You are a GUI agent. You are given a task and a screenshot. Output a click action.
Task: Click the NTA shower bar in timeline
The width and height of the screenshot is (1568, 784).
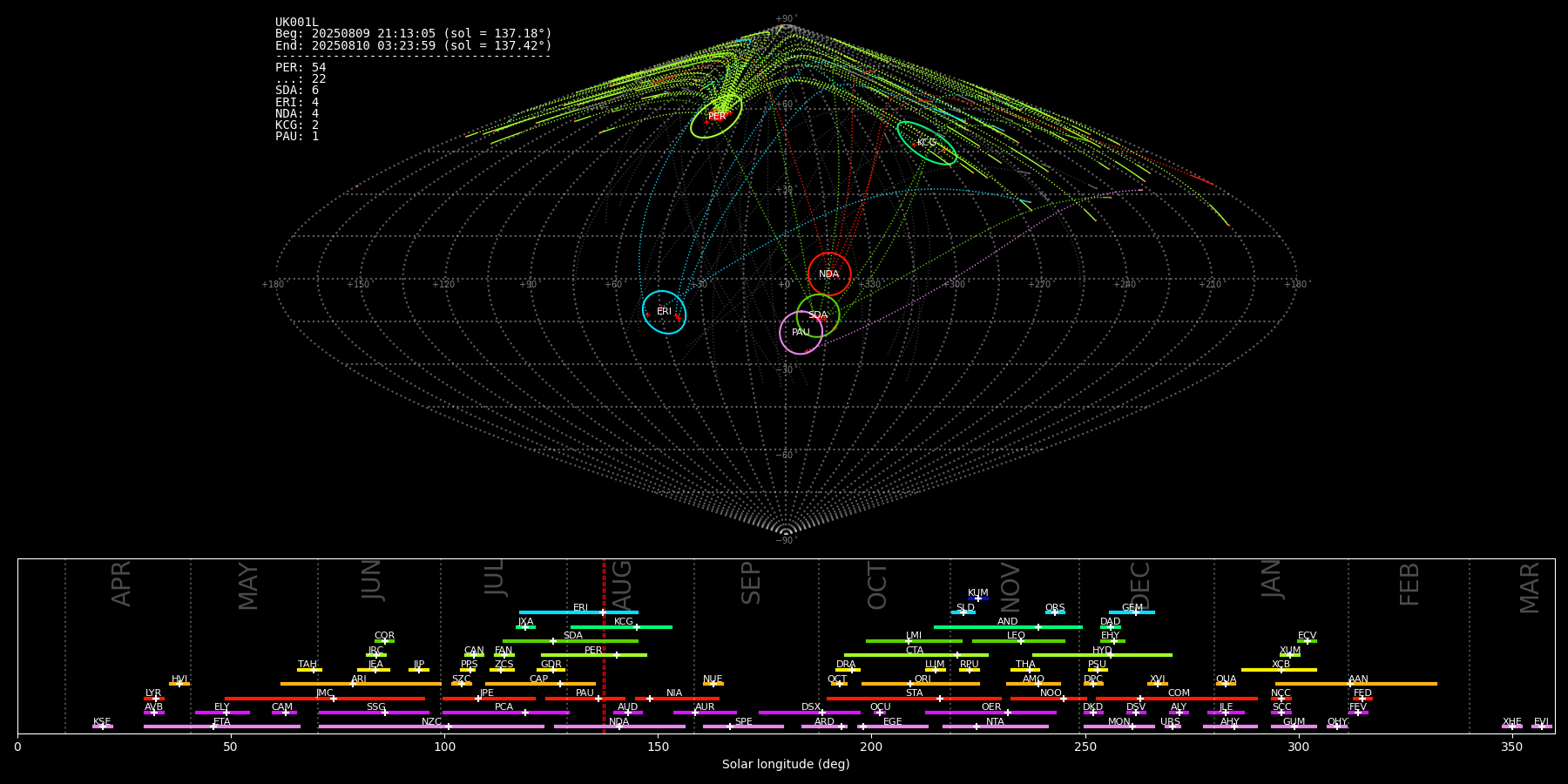point(996,727)
